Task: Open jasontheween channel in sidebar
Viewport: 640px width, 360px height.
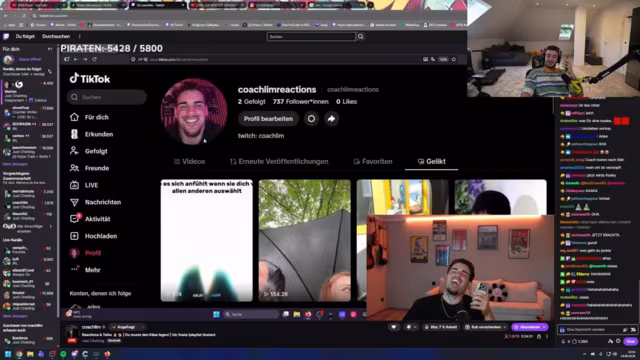Action: pos(28,152)
